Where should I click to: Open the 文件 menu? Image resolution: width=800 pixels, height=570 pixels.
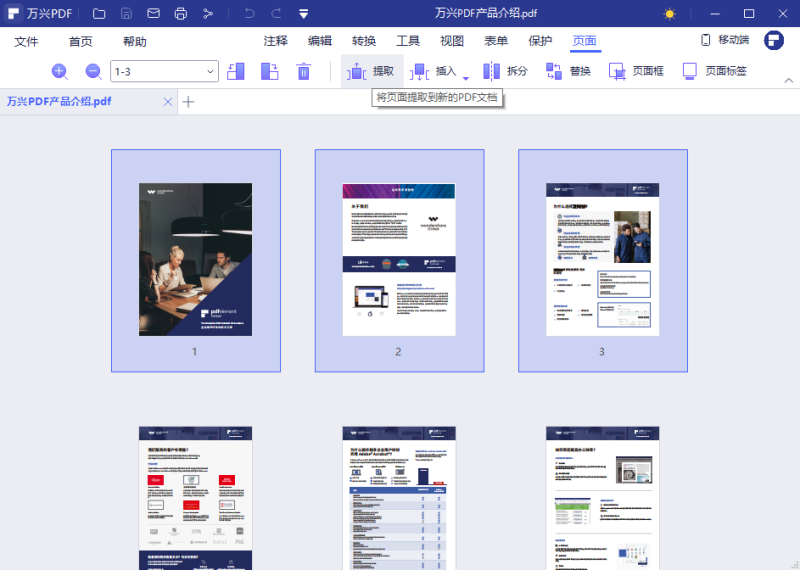point(26,41)
